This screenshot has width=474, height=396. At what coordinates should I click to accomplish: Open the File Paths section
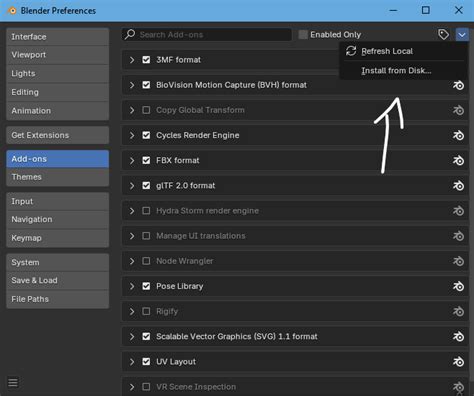point(58,299)
